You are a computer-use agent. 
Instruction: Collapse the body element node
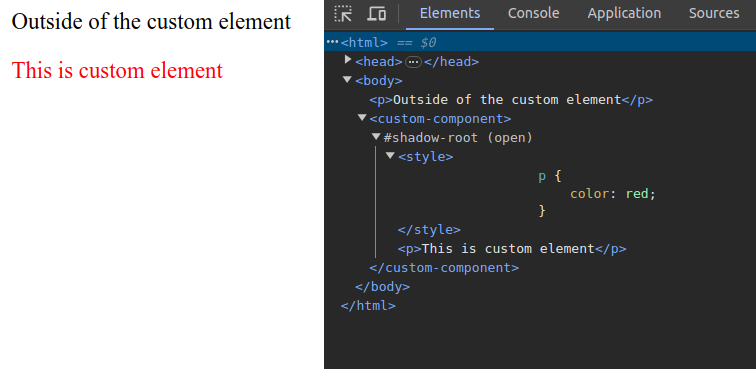coord(347,79)
